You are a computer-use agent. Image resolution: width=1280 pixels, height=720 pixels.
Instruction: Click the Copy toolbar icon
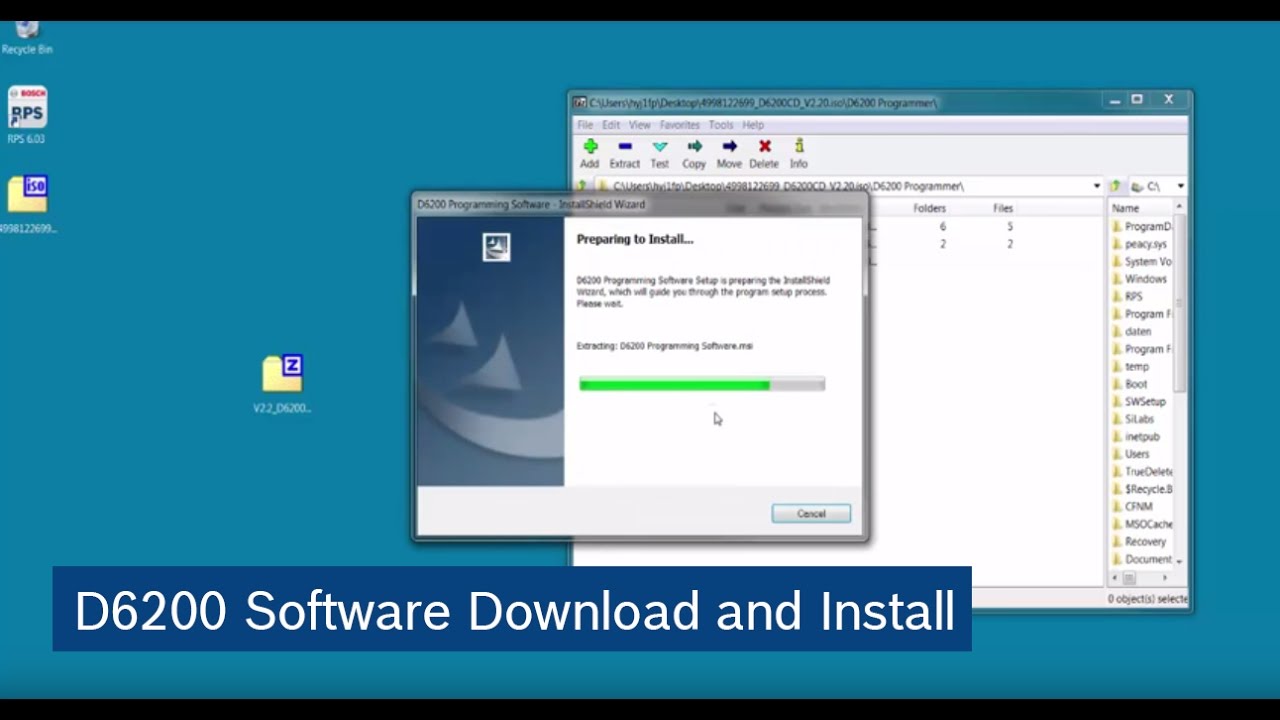point(694,153)
